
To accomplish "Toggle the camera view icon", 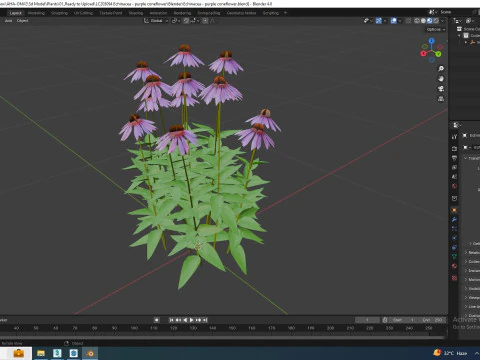I will [441, 89].
